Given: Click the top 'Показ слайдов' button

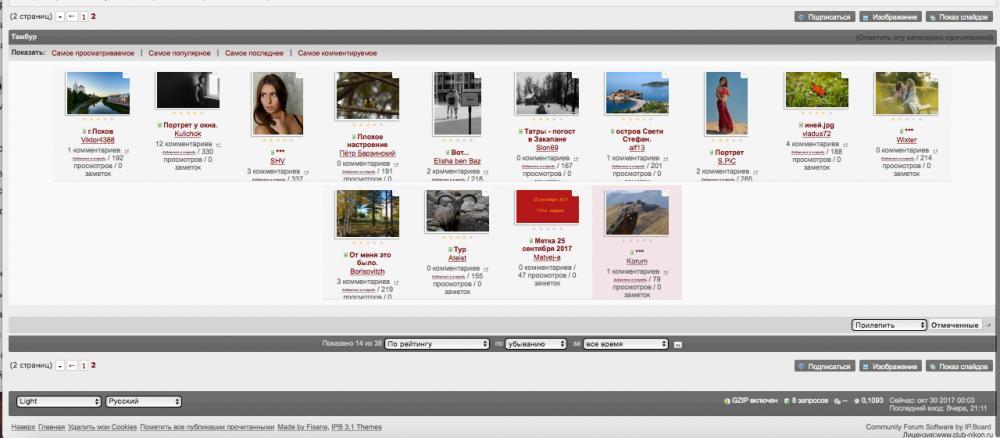Looking at the screenshot, I should [x=959, y=17].
